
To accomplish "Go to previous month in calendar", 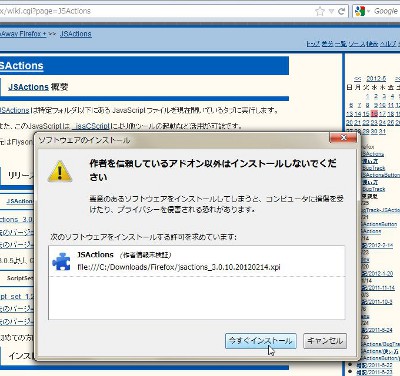I will click(357, 79).
